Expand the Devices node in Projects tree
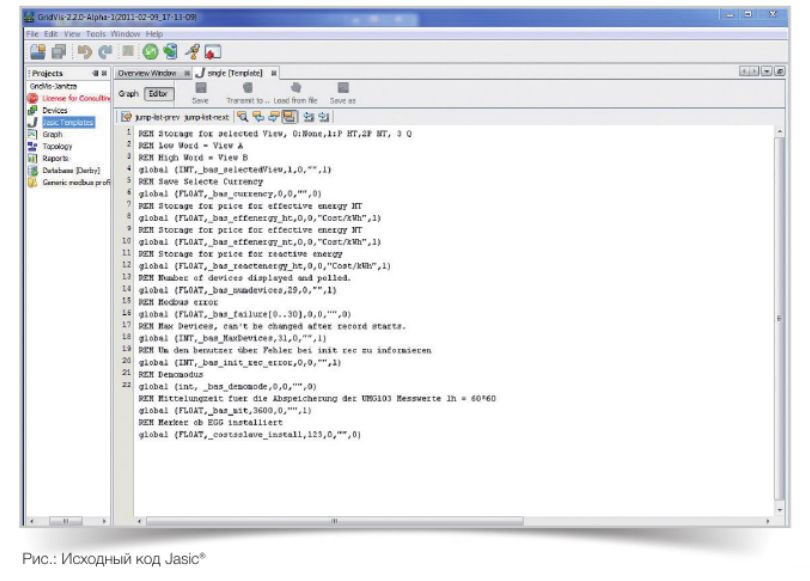 pyautogui.click(x=47, y=110)
